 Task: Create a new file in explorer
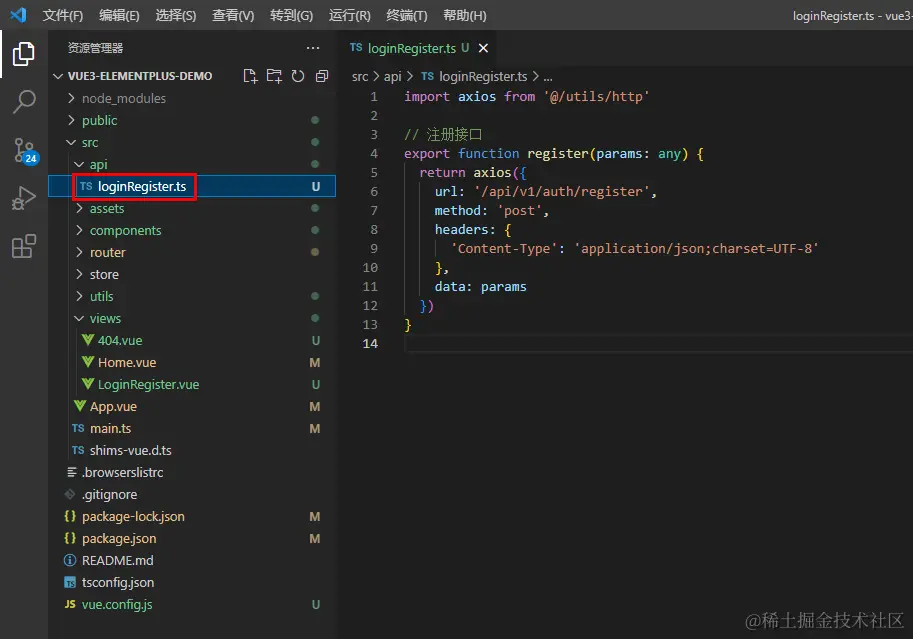tap(250, 76)
